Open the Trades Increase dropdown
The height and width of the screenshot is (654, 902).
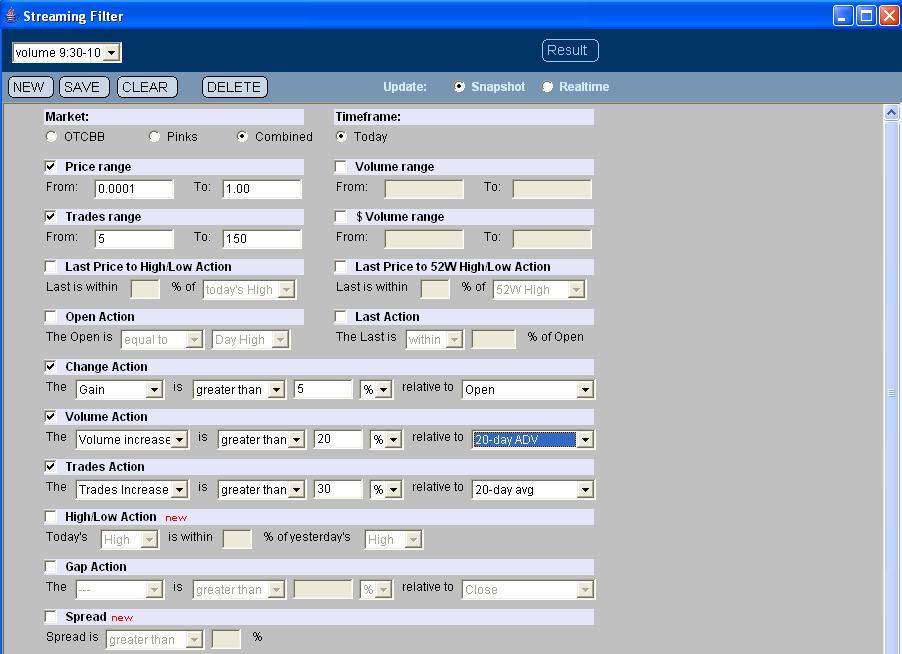click(x=132, y=489)
